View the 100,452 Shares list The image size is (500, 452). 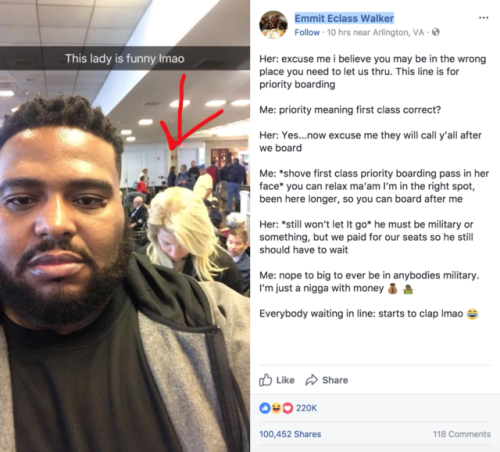pyautogui.click(x=290, y=434)
